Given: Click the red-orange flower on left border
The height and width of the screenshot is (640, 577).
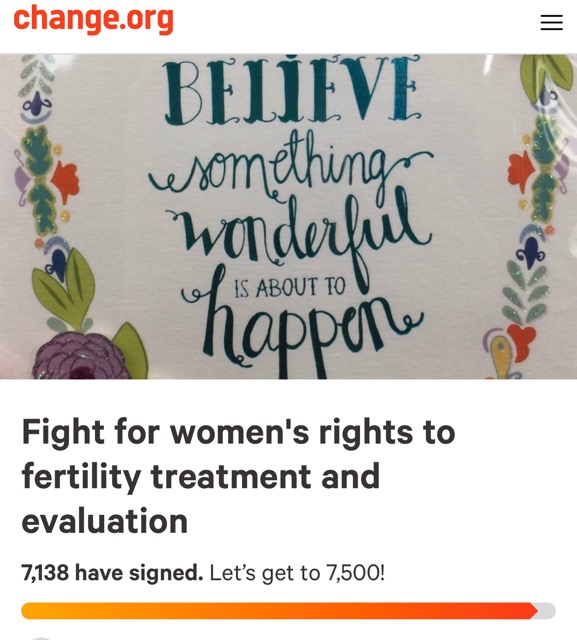Looking at the screenshot, I should [67, 180].
